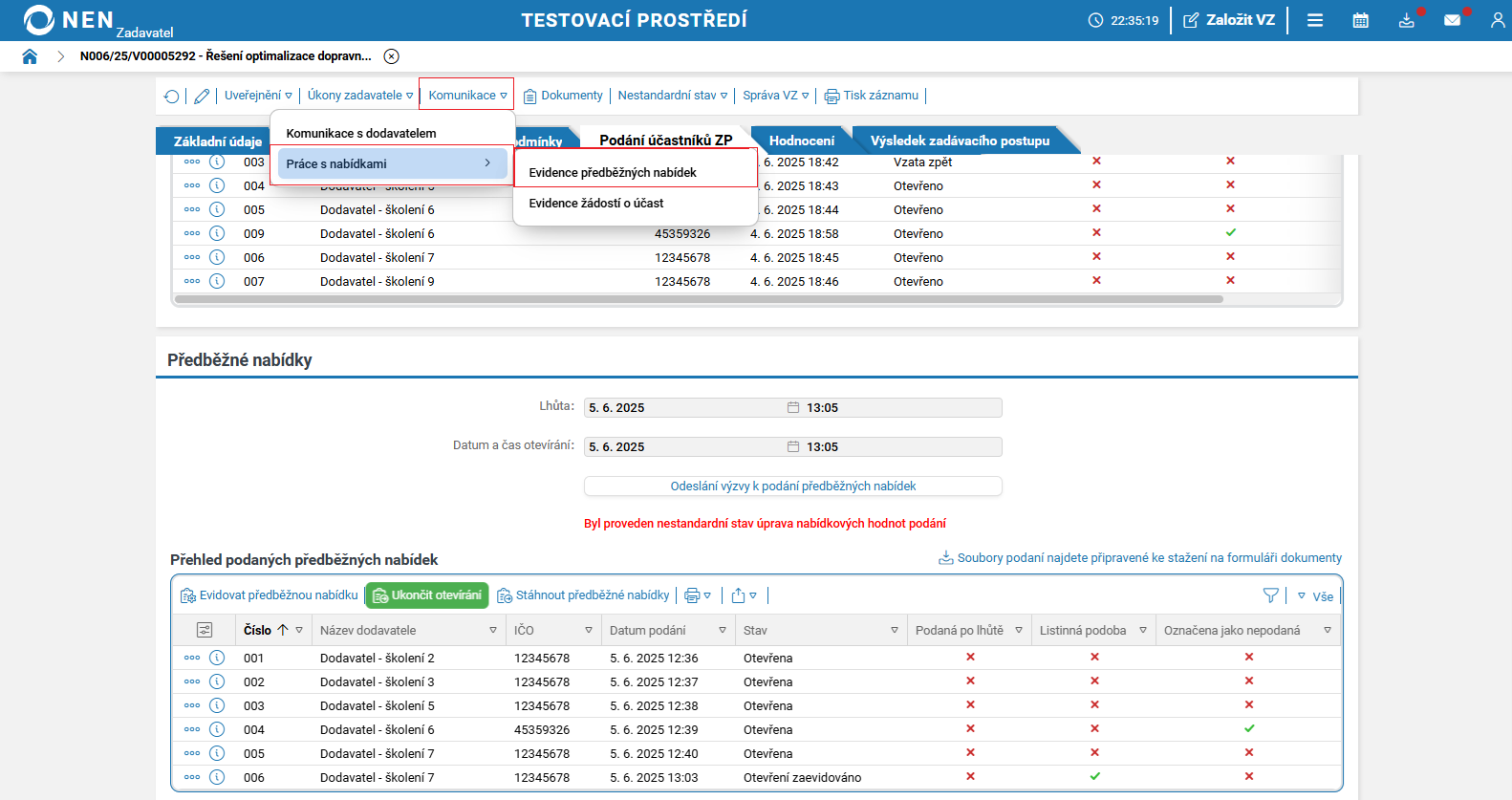
Task: Select Evidence žádostí o účast
Action: click(x=596, y=204)
